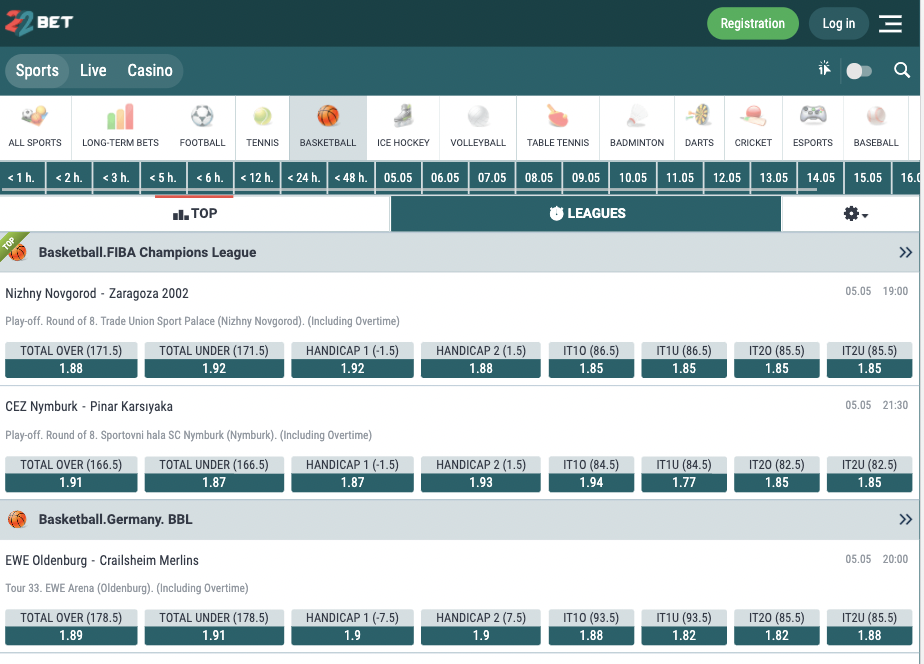The height and width of the screenshot is (664, 924).
Task: Filter events within 6 hours
Action: point(210,177)
